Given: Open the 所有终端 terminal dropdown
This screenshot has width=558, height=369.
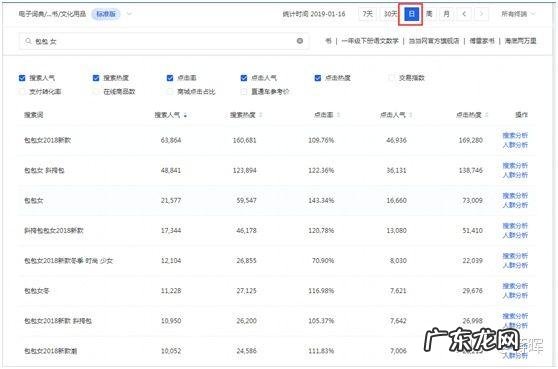Looking at the screenshot, I should click(518, 14).
